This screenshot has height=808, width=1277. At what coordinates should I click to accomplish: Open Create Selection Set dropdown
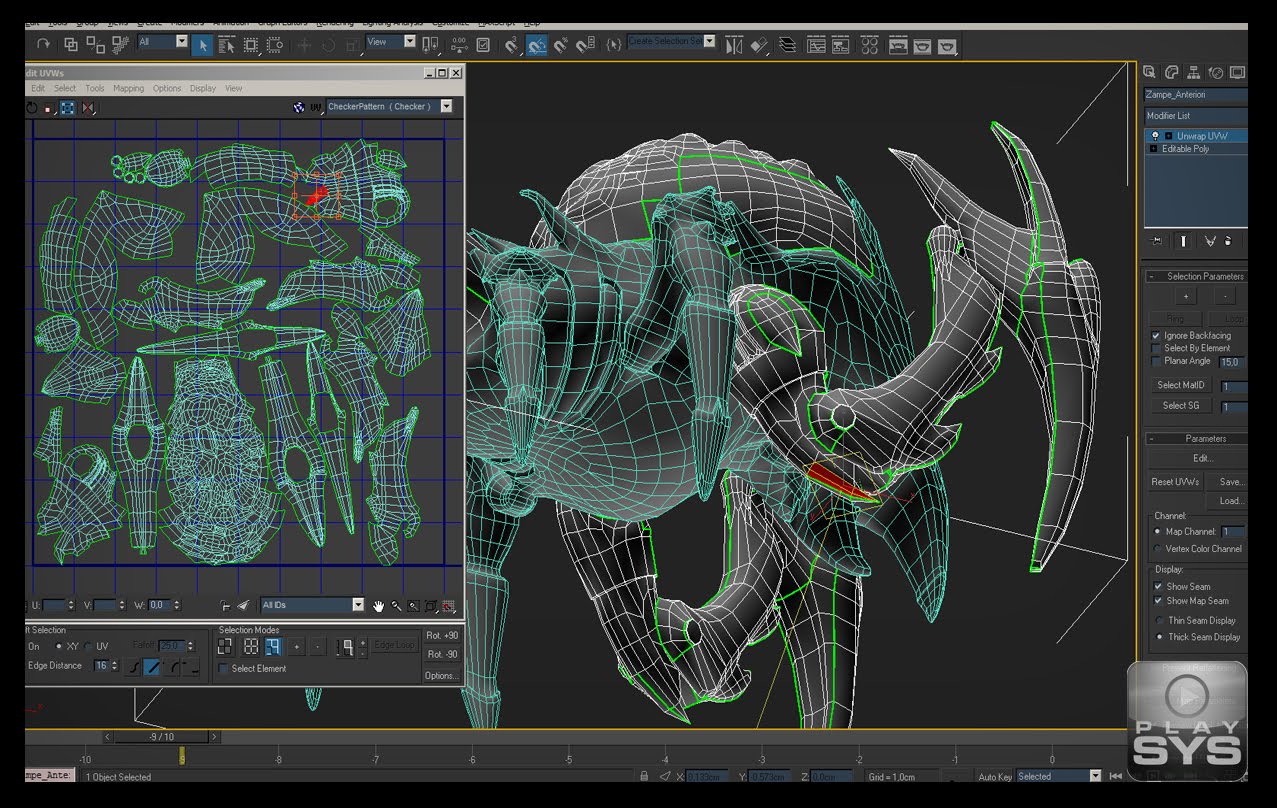pyautogui.click(x=709, y=42)
